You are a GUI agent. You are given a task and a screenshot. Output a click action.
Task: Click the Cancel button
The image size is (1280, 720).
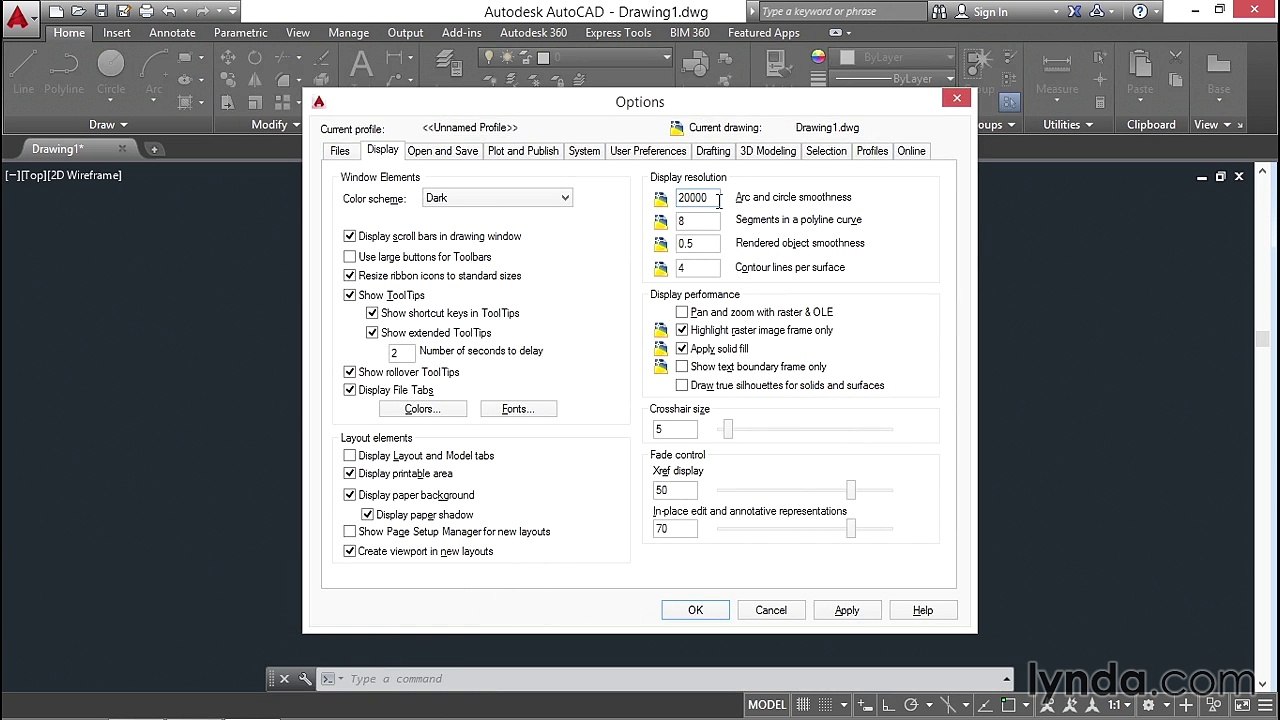point(771,610)
